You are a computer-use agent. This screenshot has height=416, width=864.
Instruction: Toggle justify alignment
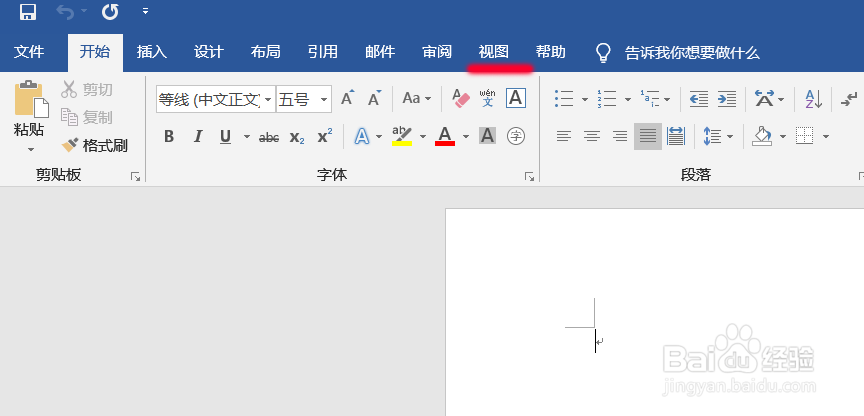(x=648, y=136)
